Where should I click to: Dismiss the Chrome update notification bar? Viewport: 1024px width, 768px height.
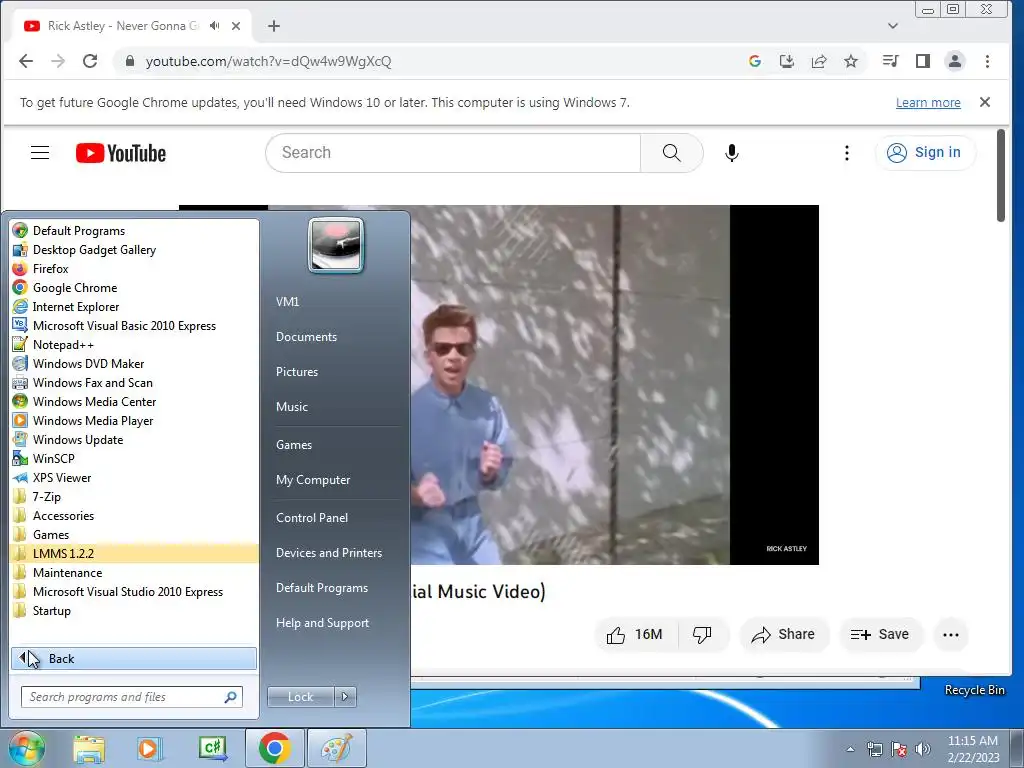[985, 102]
